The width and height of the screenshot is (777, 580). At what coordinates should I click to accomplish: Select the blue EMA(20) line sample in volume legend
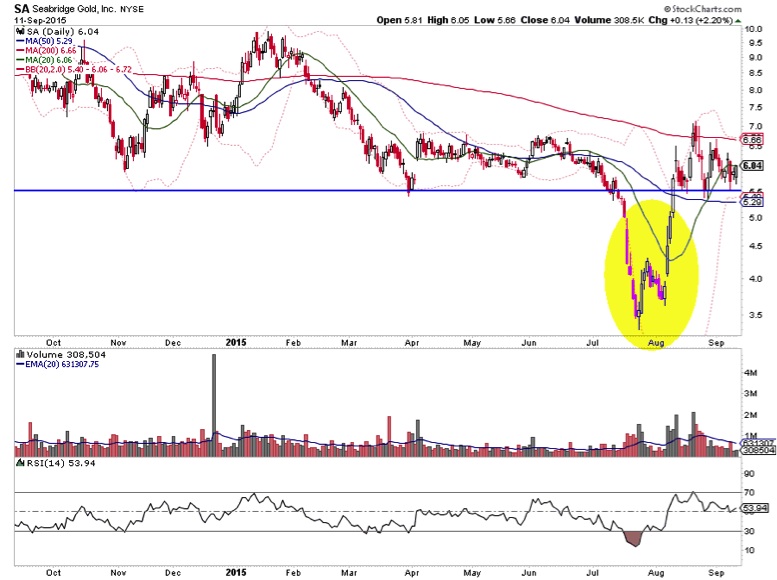click(x=20, y=364)
